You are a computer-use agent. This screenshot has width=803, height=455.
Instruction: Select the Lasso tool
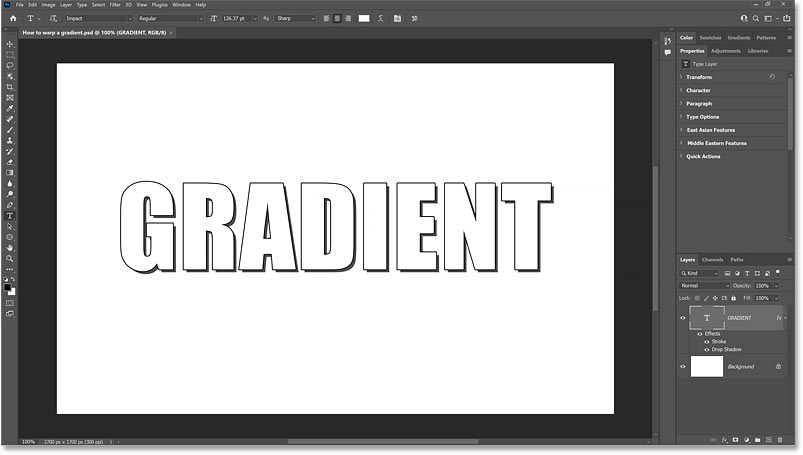click(10, 66)
